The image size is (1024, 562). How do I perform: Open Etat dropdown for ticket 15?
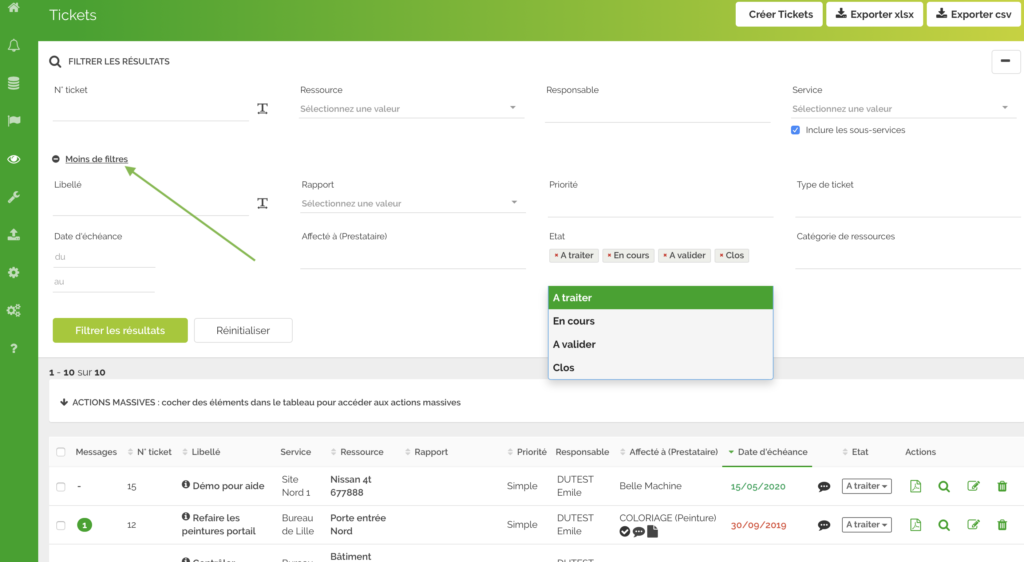coord(866,487)
